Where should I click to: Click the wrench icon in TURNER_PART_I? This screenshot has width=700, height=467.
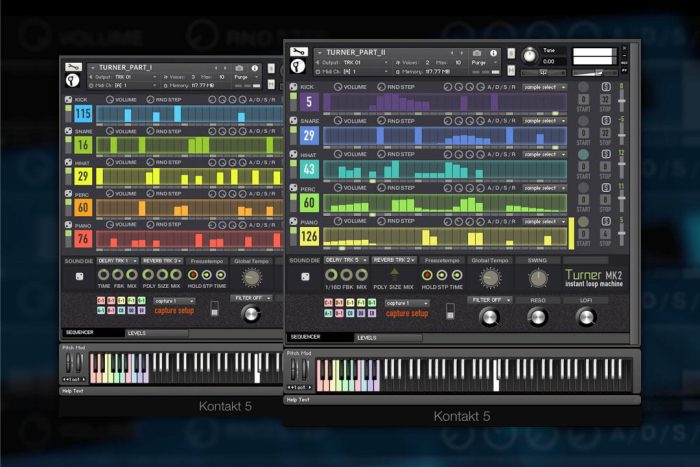pyautogui.click(x=74, y=67)
